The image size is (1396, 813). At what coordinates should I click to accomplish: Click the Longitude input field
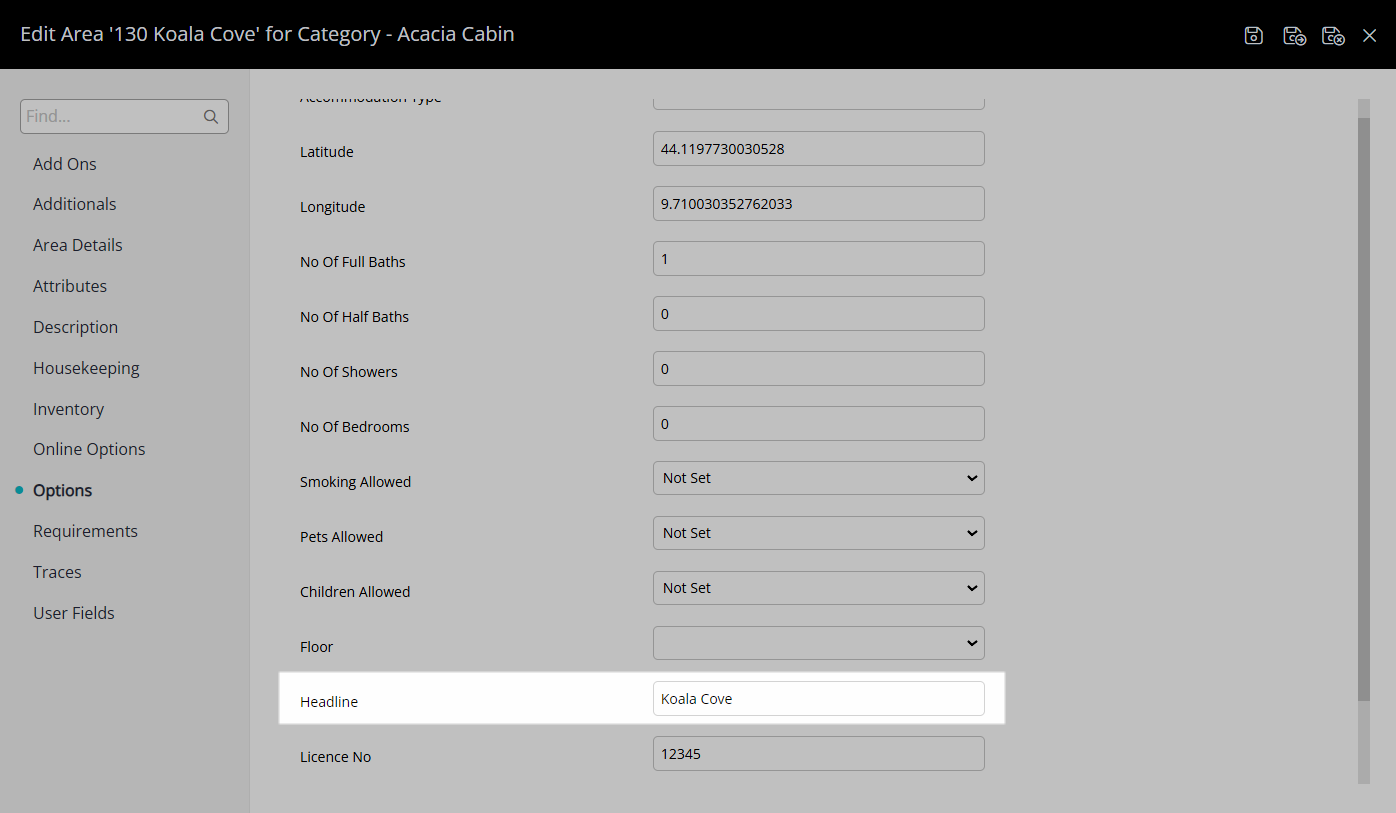(x=819, y=204)
